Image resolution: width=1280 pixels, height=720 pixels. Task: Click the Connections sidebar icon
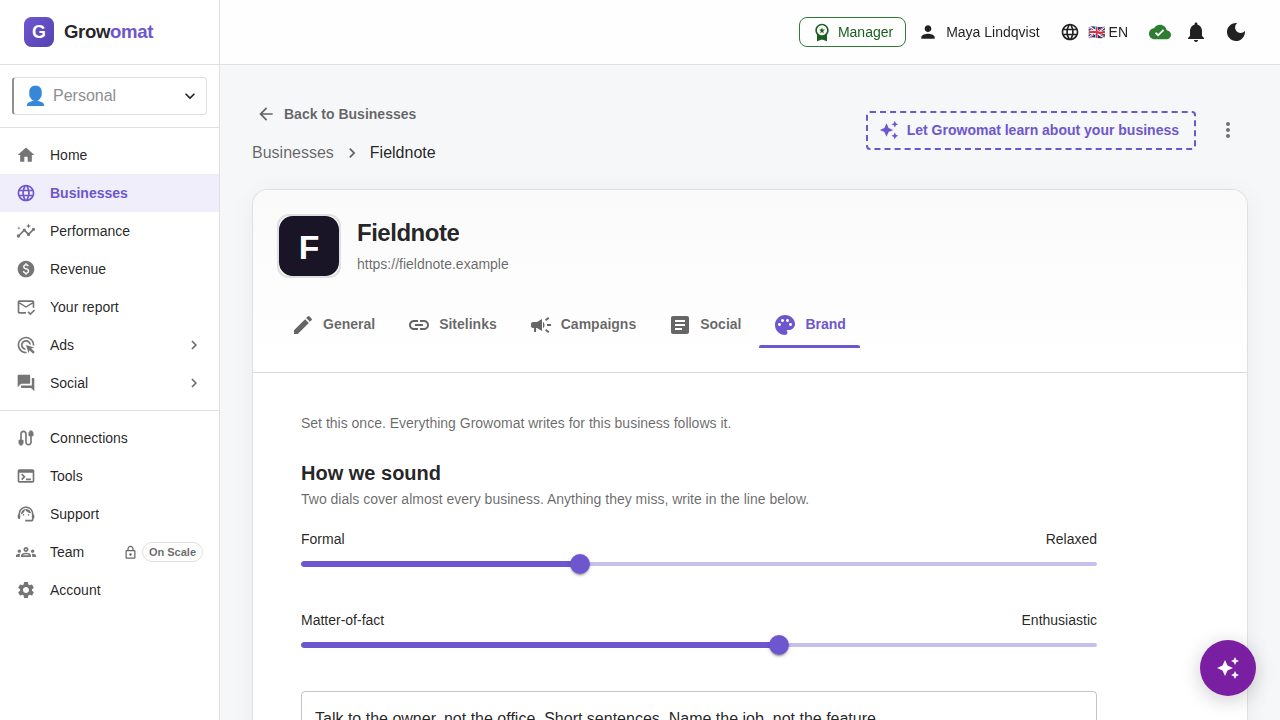click(x=27, y=438)
